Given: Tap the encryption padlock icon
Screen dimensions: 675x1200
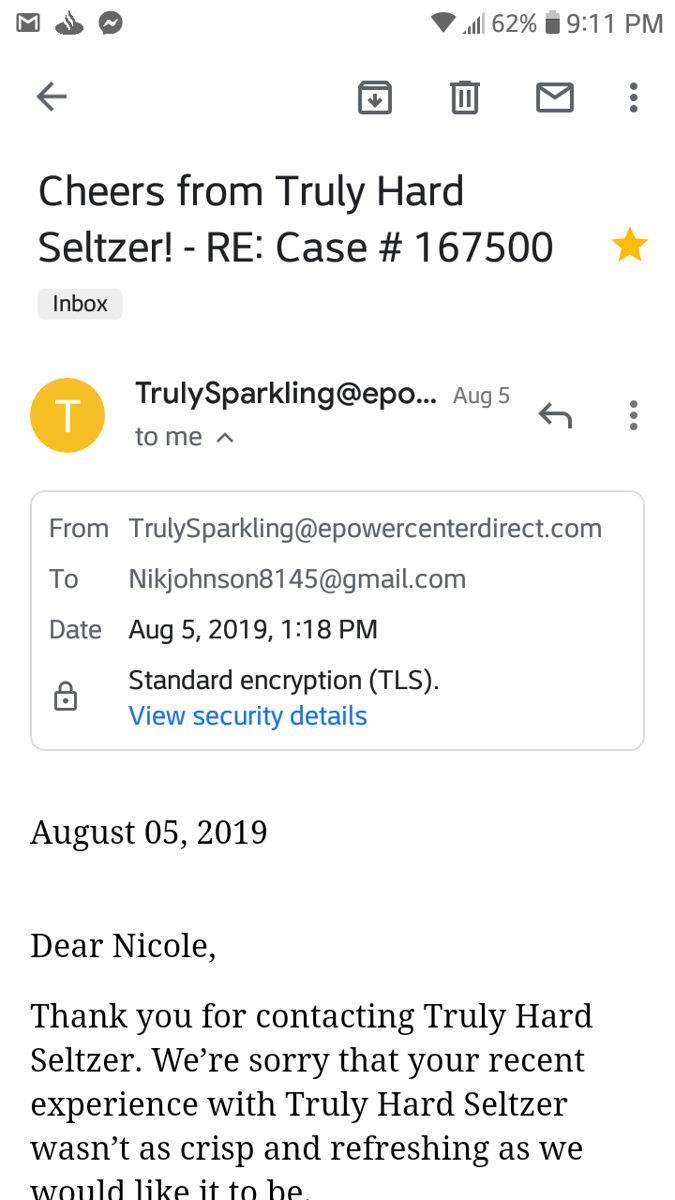Looking at the screenshot, I should click(x=65, y=697).
